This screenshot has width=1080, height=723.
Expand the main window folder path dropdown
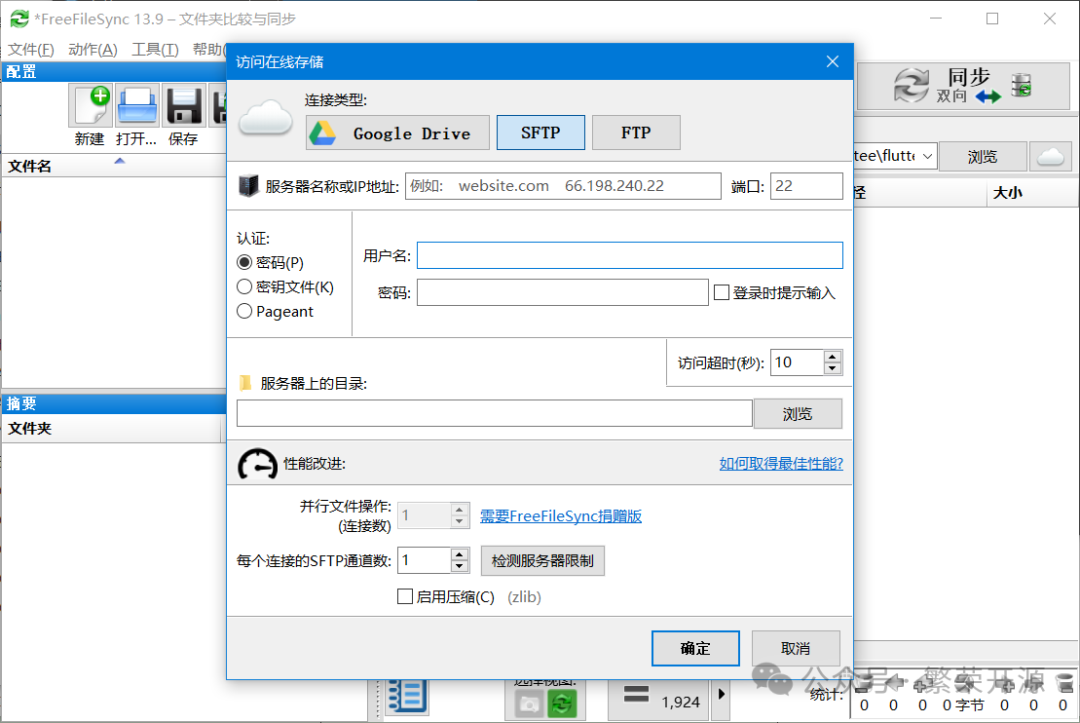pos(928,156)
